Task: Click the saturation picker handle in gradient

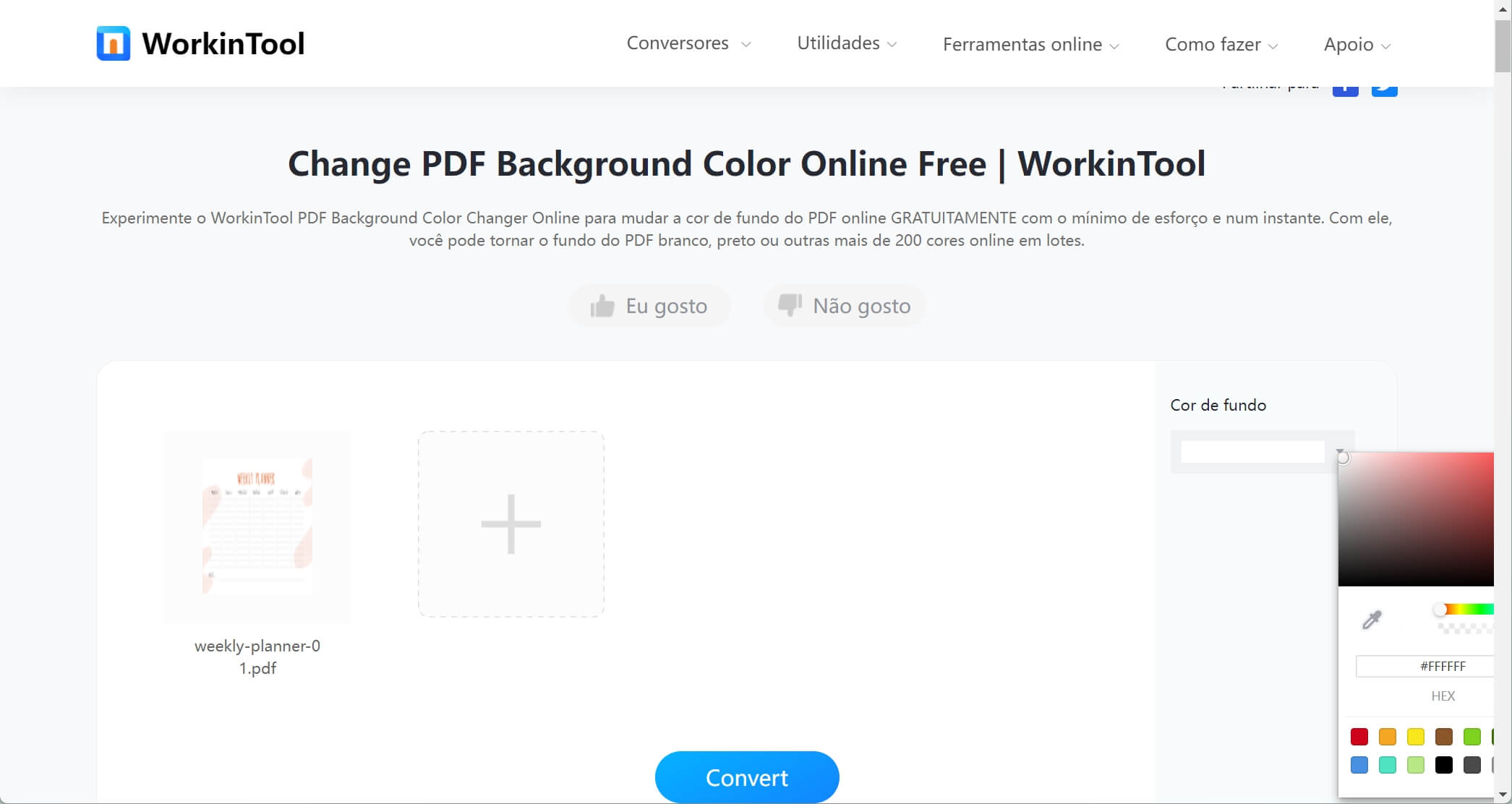Action: (1343, 458)
